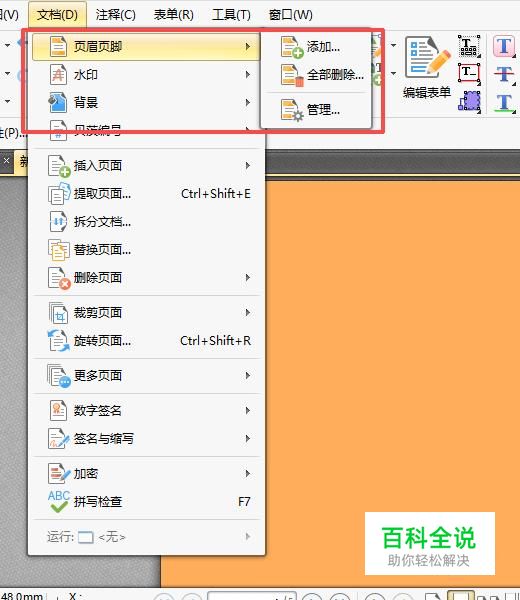Expand the 删除页面 submenu arrow

[x=248, y=277]
